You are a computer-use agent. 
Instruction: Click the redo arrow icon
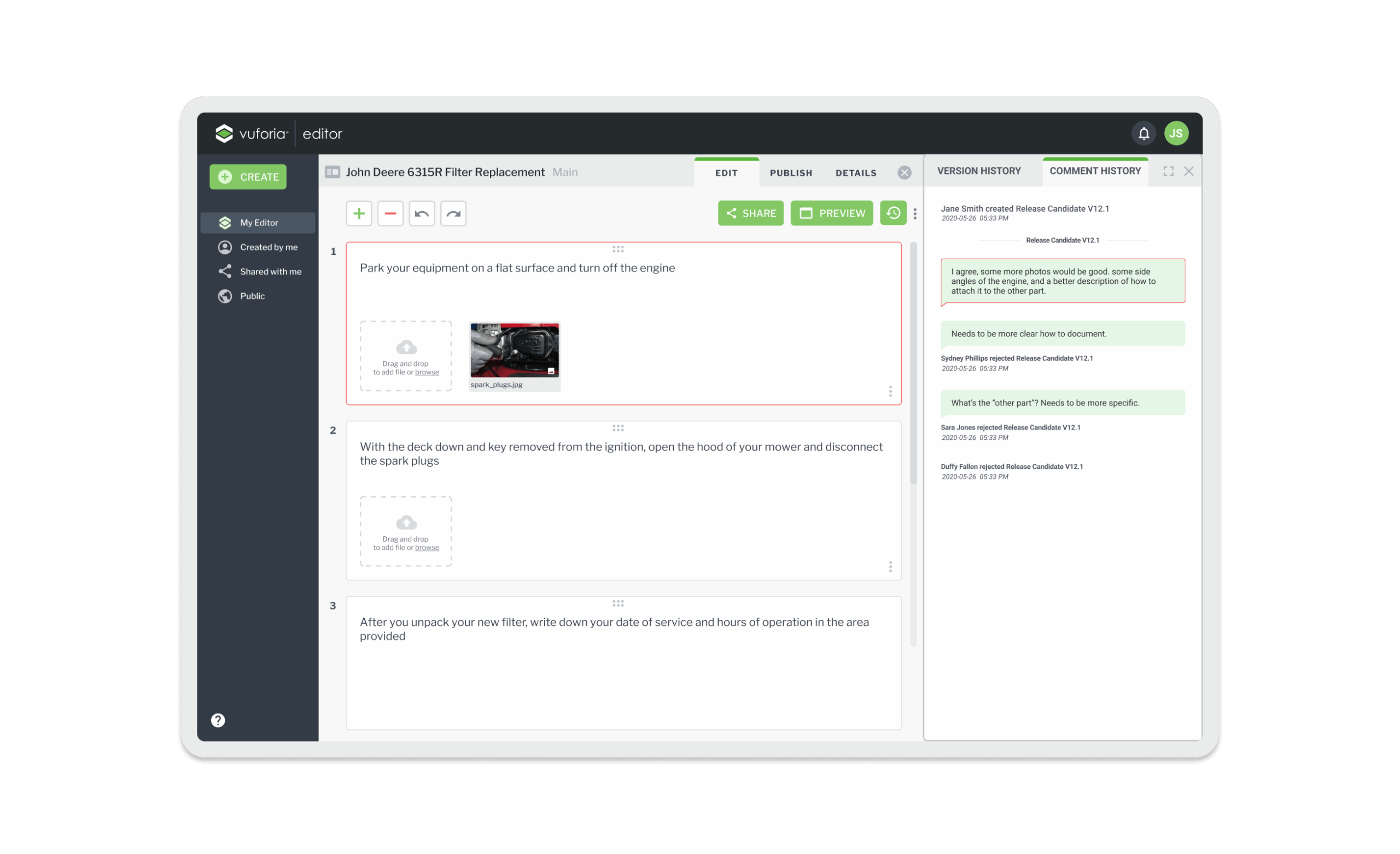point(453,214)
